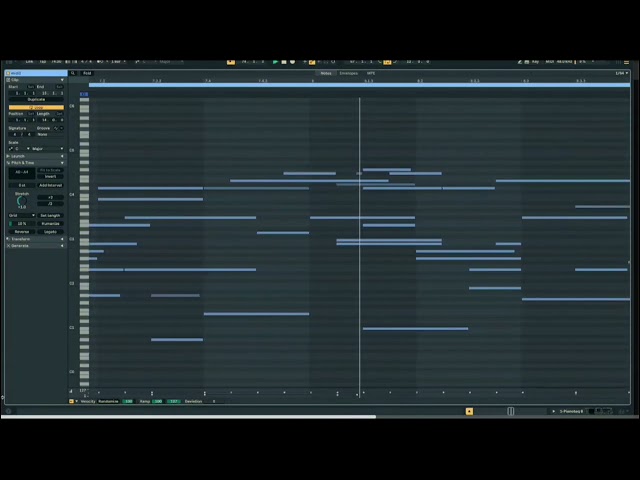
Task: Collapse the Pitch & Time section
Action: pyautogui.click(x=62, y=162)
